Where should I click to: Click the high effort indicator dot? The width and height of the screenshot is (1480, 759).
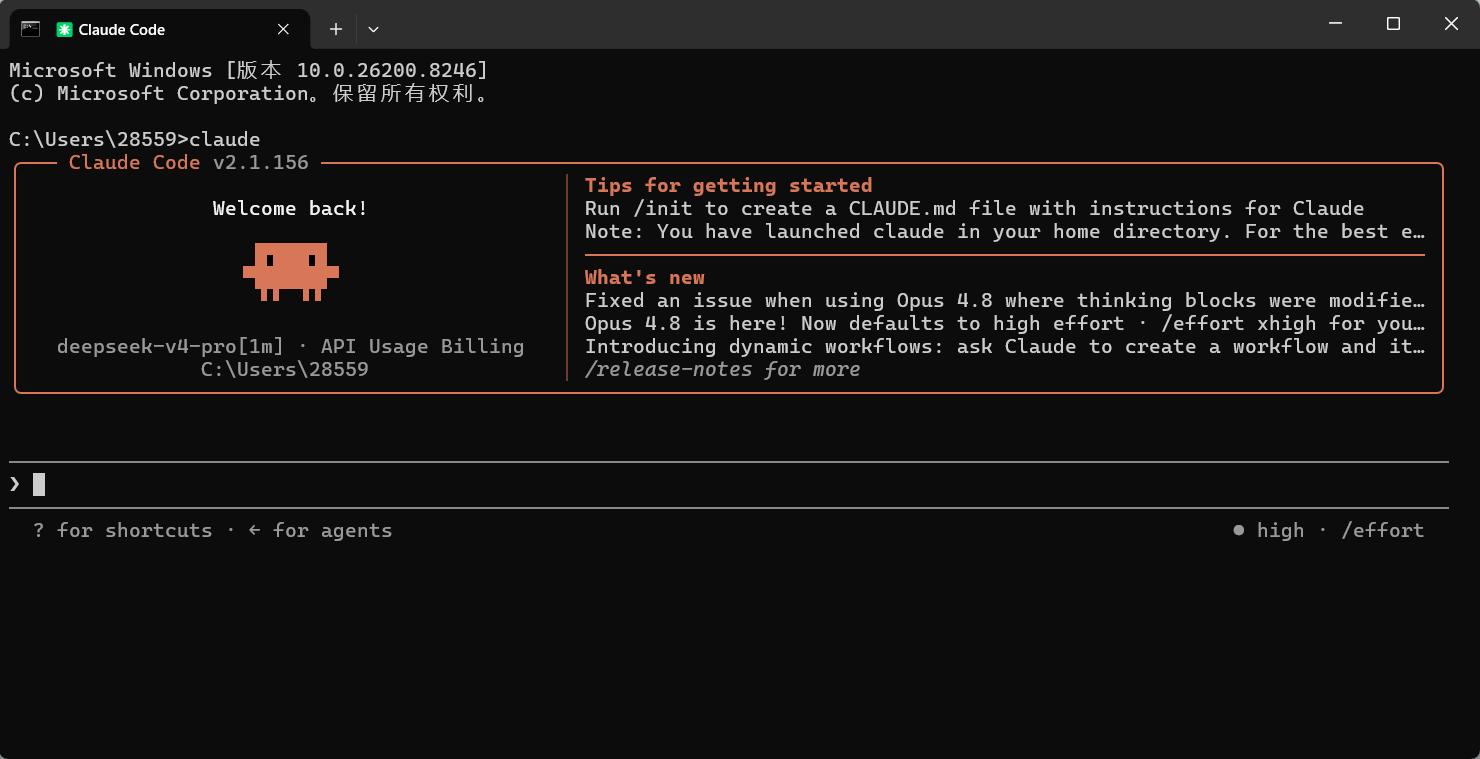pyautogui.click(x=1239, y=531)
